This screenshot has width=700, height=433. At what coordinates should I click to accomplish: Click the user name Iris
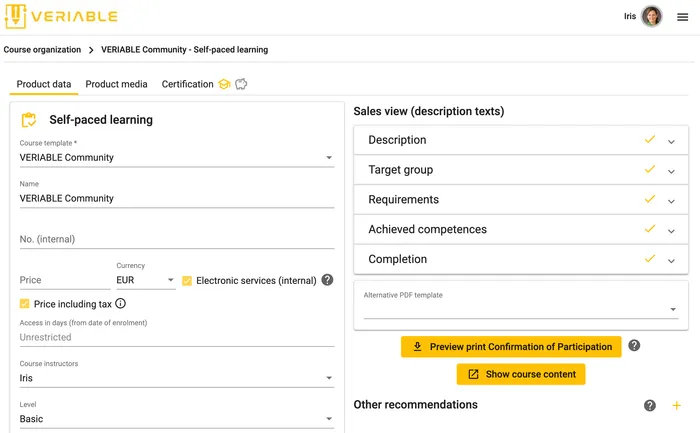(x=630, y=17)
